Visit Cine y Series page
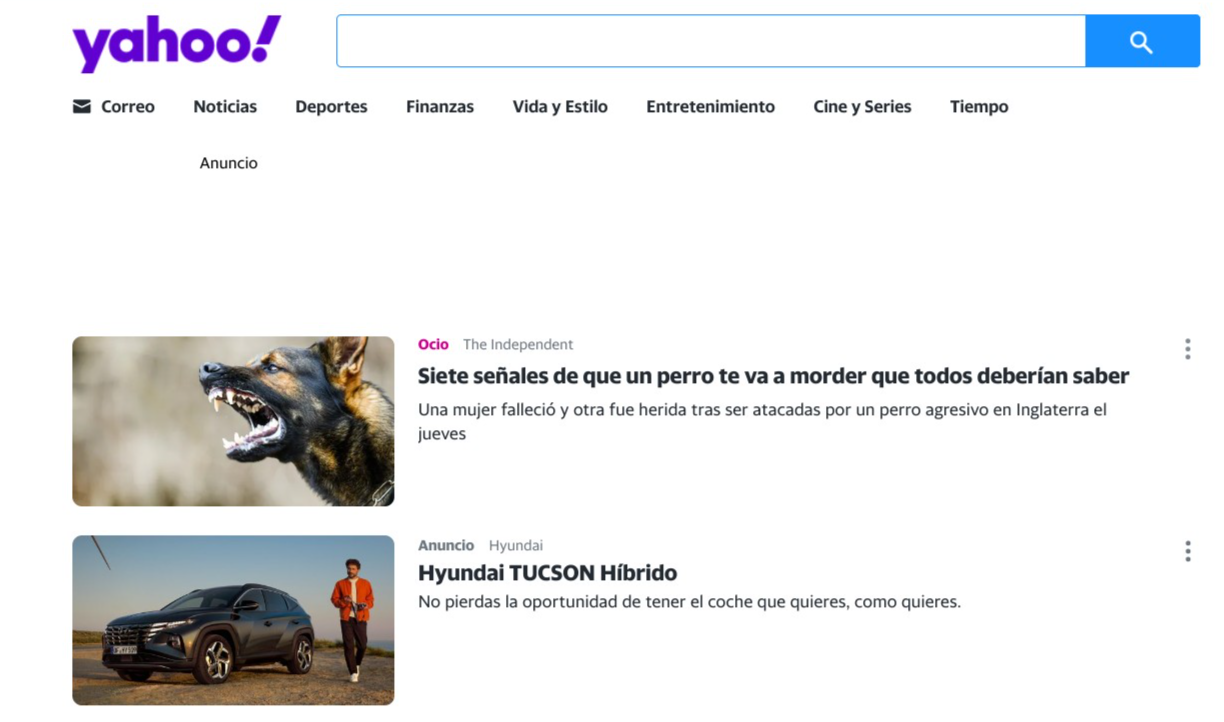 point(862,107)
